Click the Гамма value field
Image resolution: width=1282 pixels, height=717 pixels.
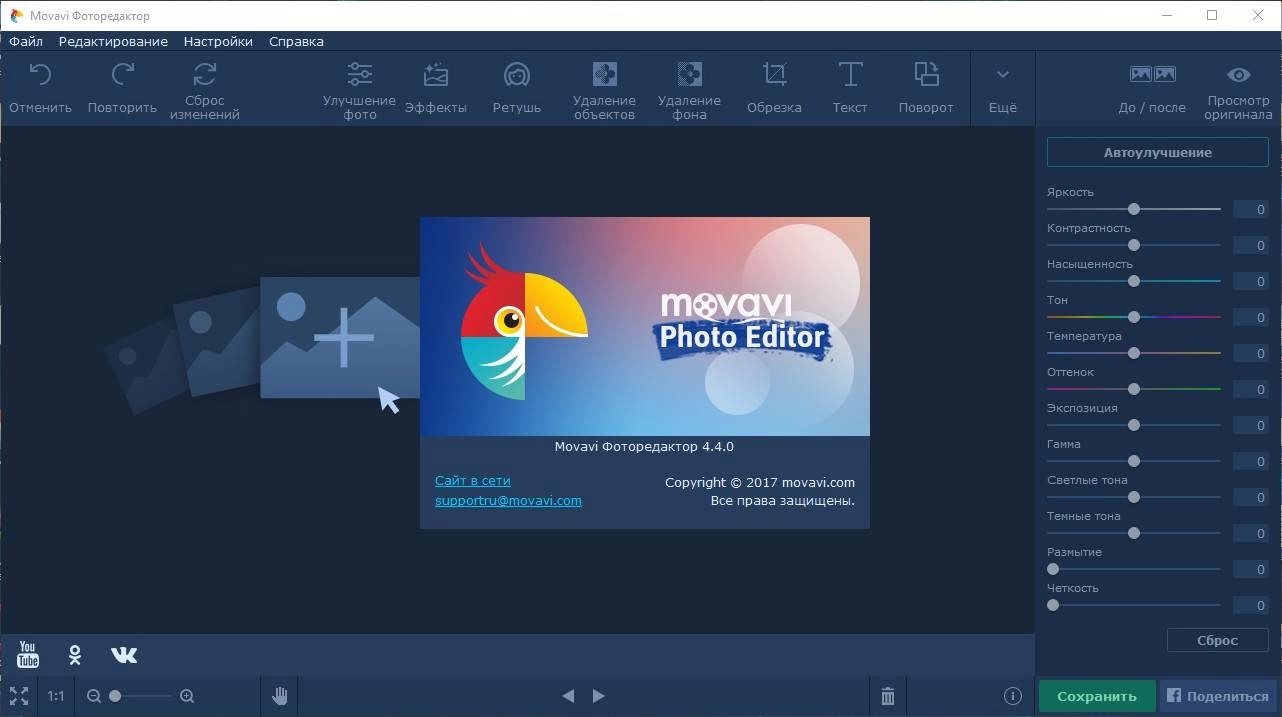tap(1250, 461)
